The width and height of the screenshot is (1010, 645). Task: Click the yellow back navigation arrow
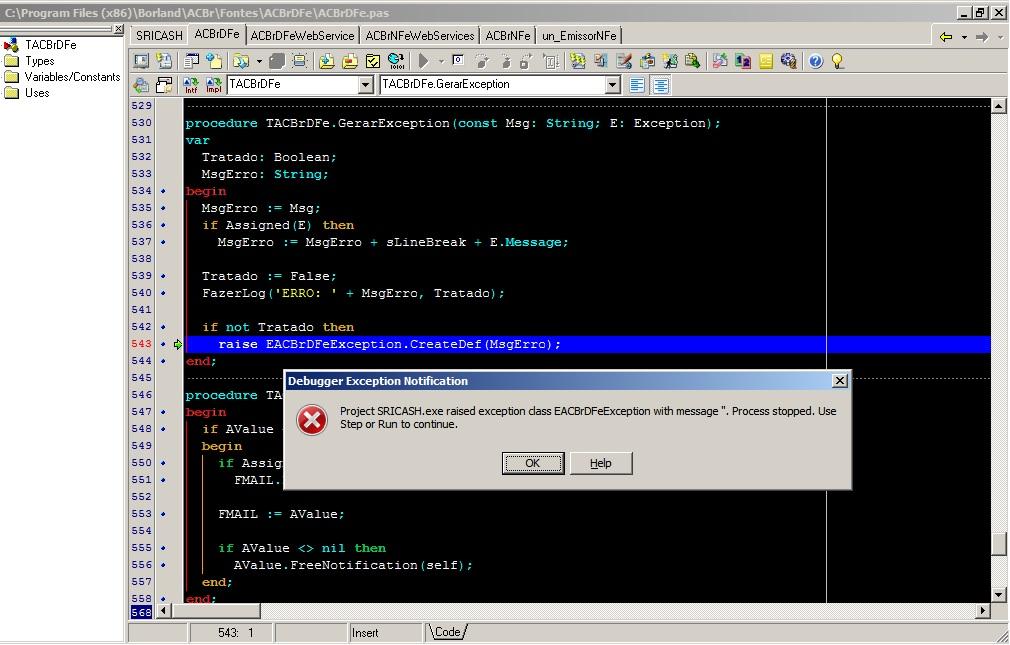point(946,37)
